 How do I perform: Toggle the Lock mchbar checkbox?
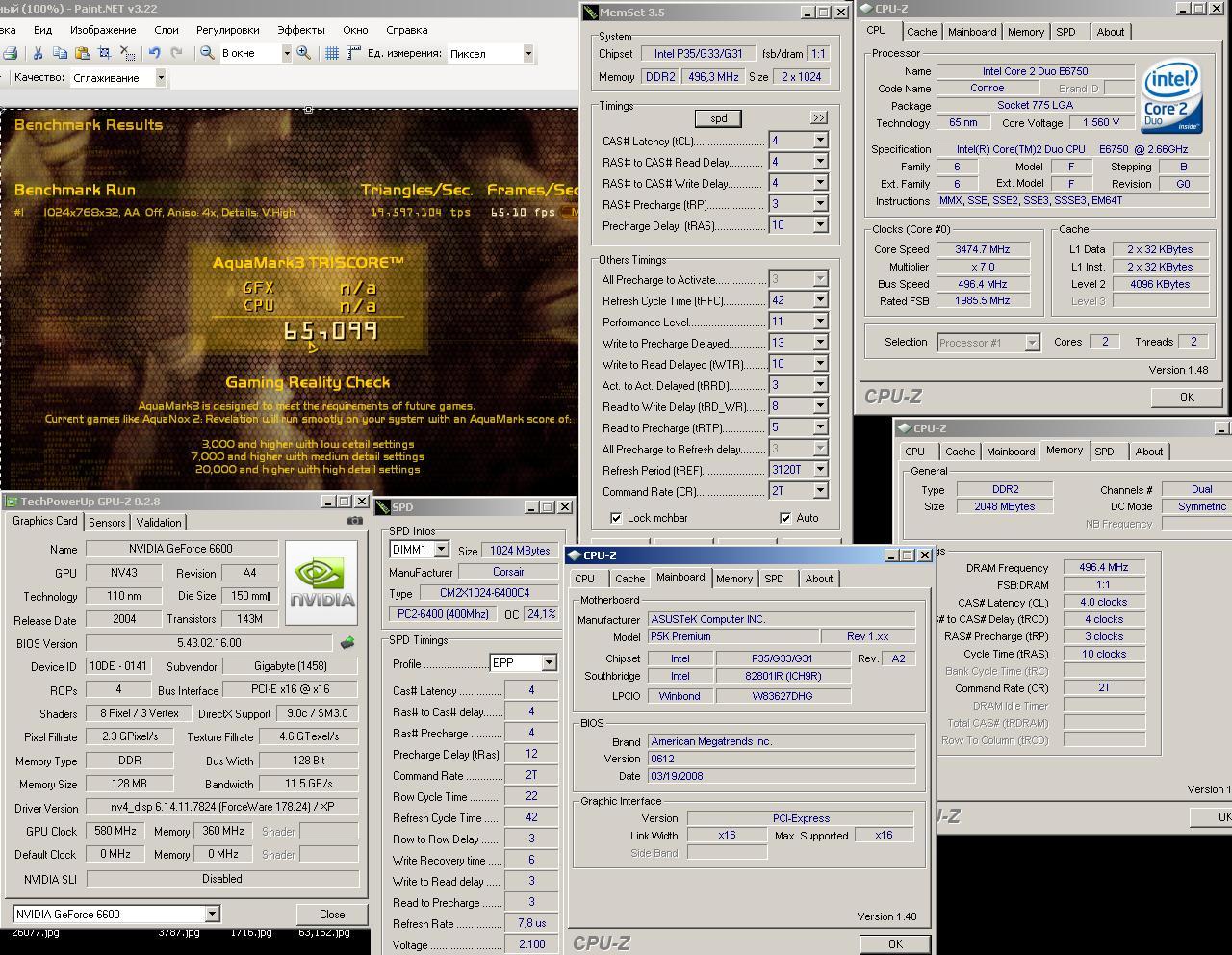point(616,518)
